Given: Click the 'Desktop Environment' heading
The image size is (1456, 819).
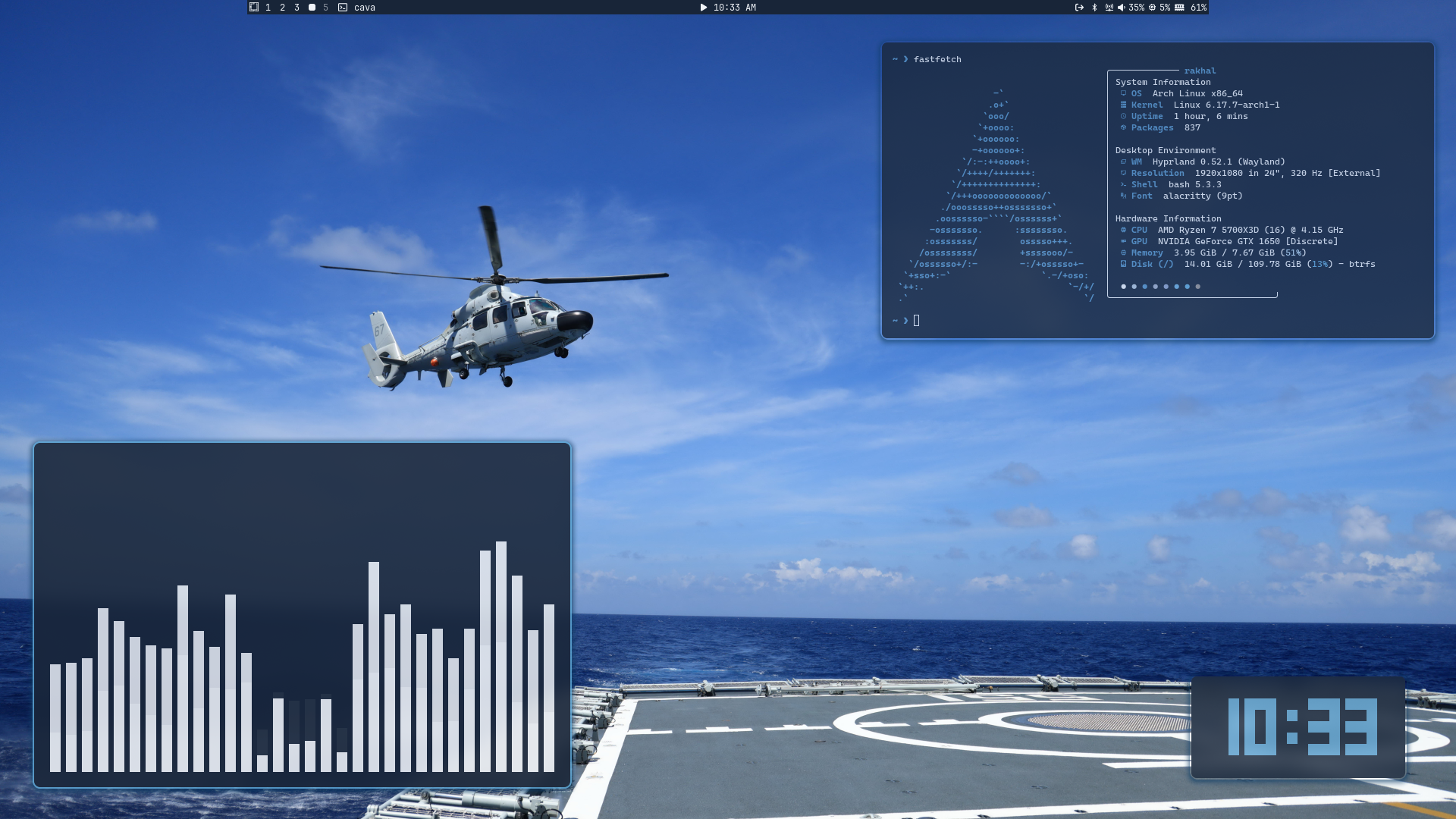Looking at the screenshot, I should [1165, 150].
